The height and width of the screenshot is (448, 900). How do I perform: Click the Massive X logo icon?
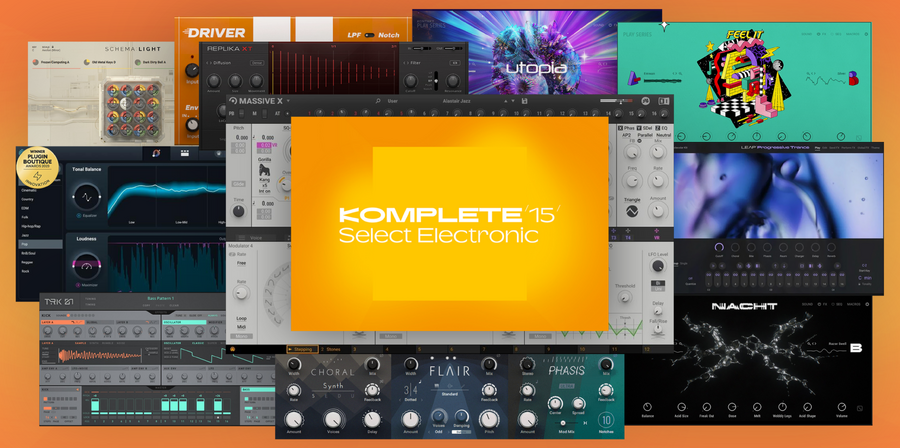[232, 102]
